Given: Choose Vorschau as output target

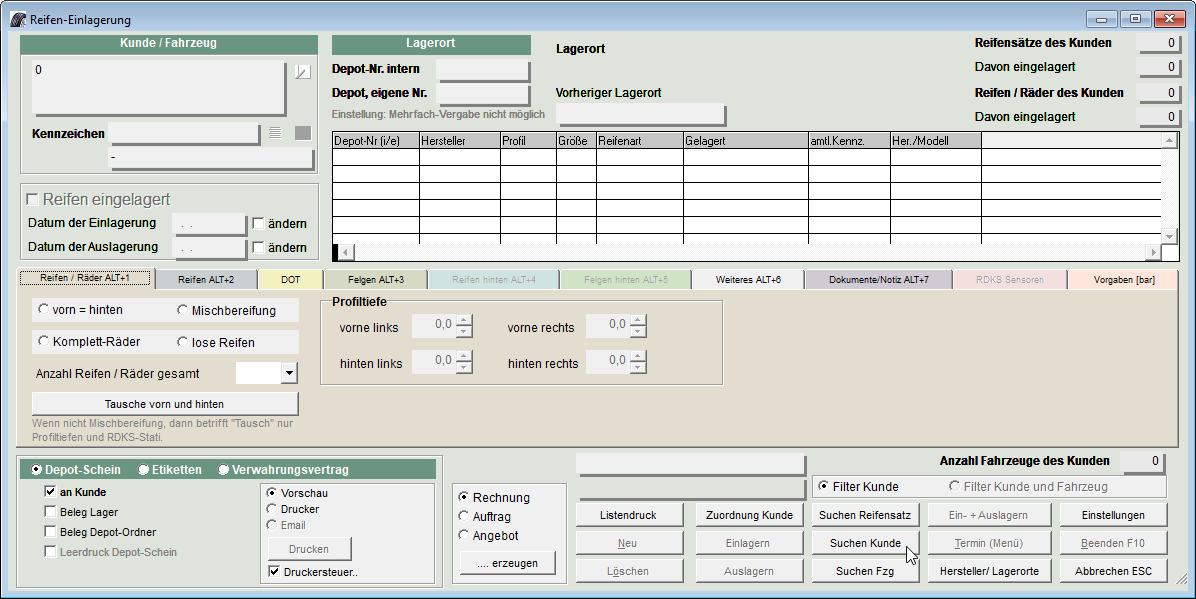Looking at the screenshot, I should point(272,492).
